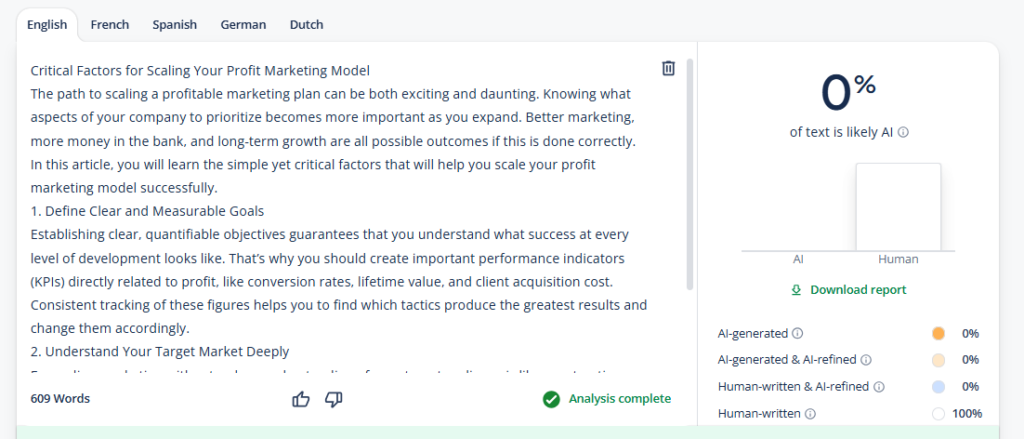Click the trash delete text icon
Image resolution: width=1024 pixels, height=439 pixels.
pos(669,68)
